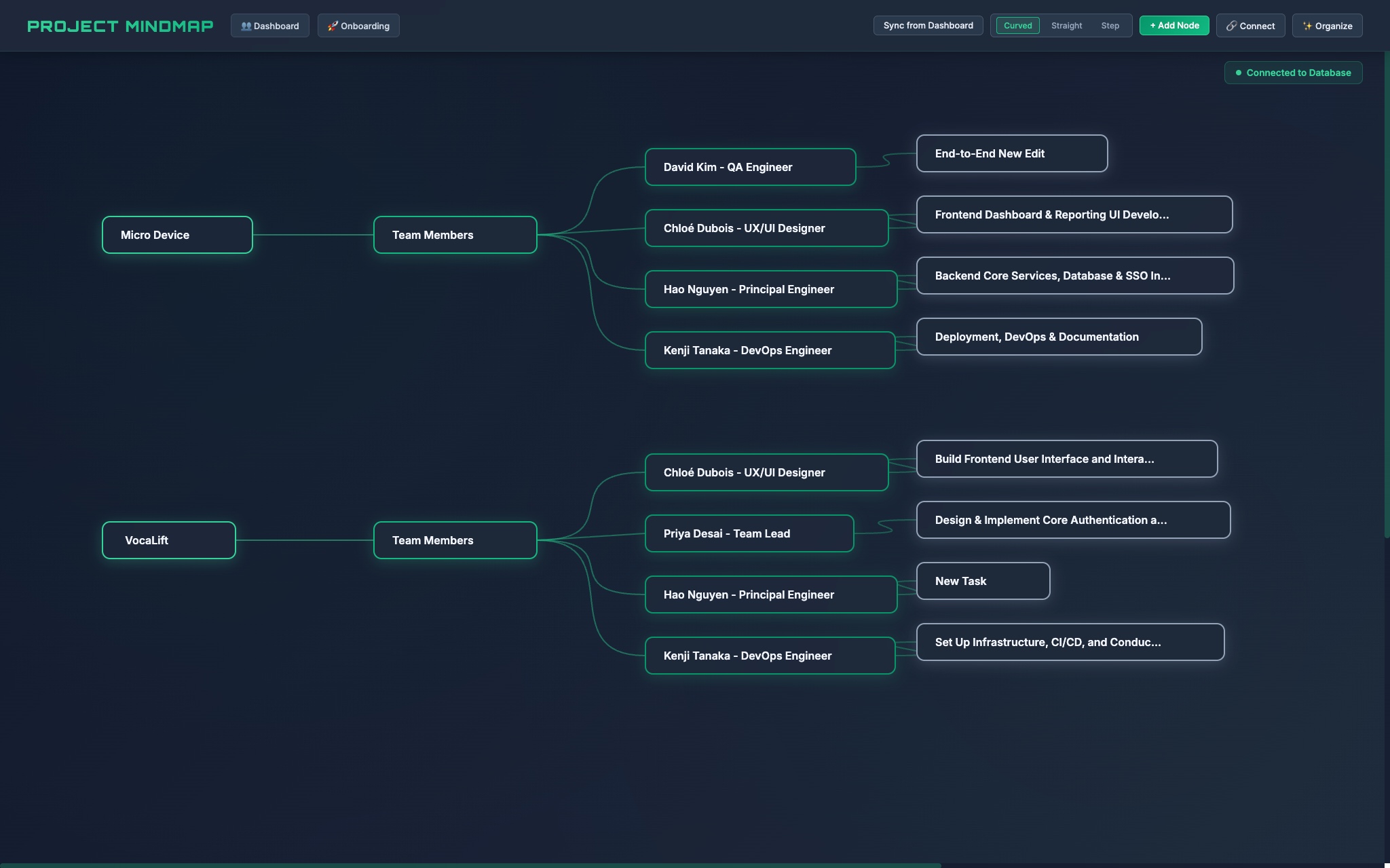
Task: Click the green Connected to Database dot
Action: coord(1238,73)
